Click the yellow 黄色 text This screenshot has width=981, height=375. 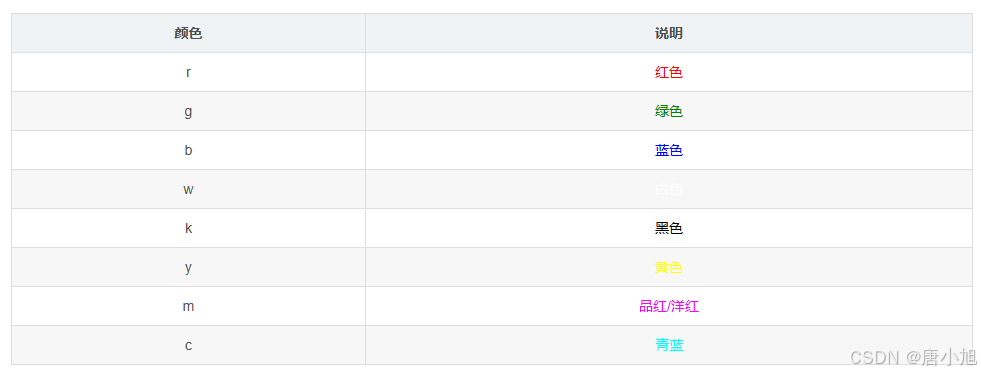[669, 267]
